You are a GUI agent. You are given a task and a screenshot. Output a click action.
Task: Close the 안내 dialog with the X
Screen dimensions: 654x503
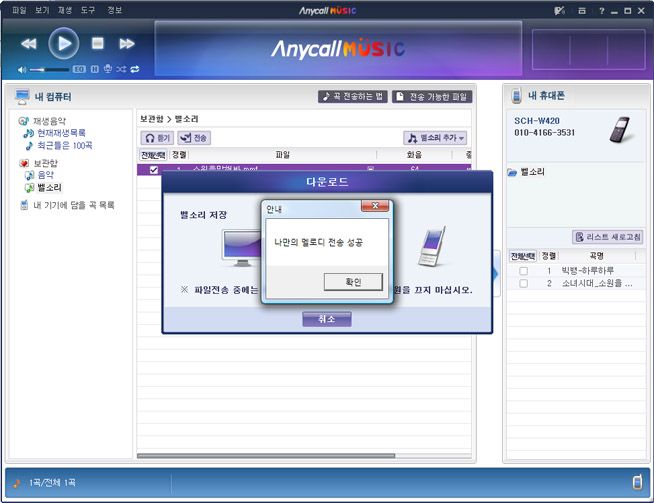375,206
